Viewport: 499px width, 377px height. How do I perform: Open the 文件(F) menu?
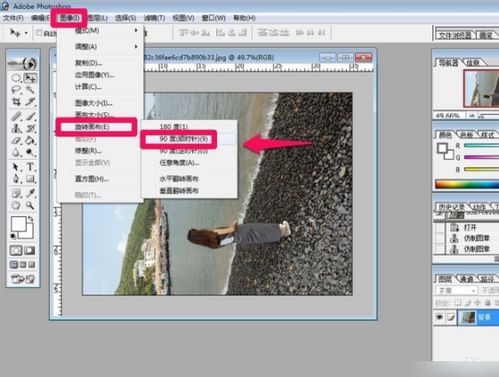13,18
